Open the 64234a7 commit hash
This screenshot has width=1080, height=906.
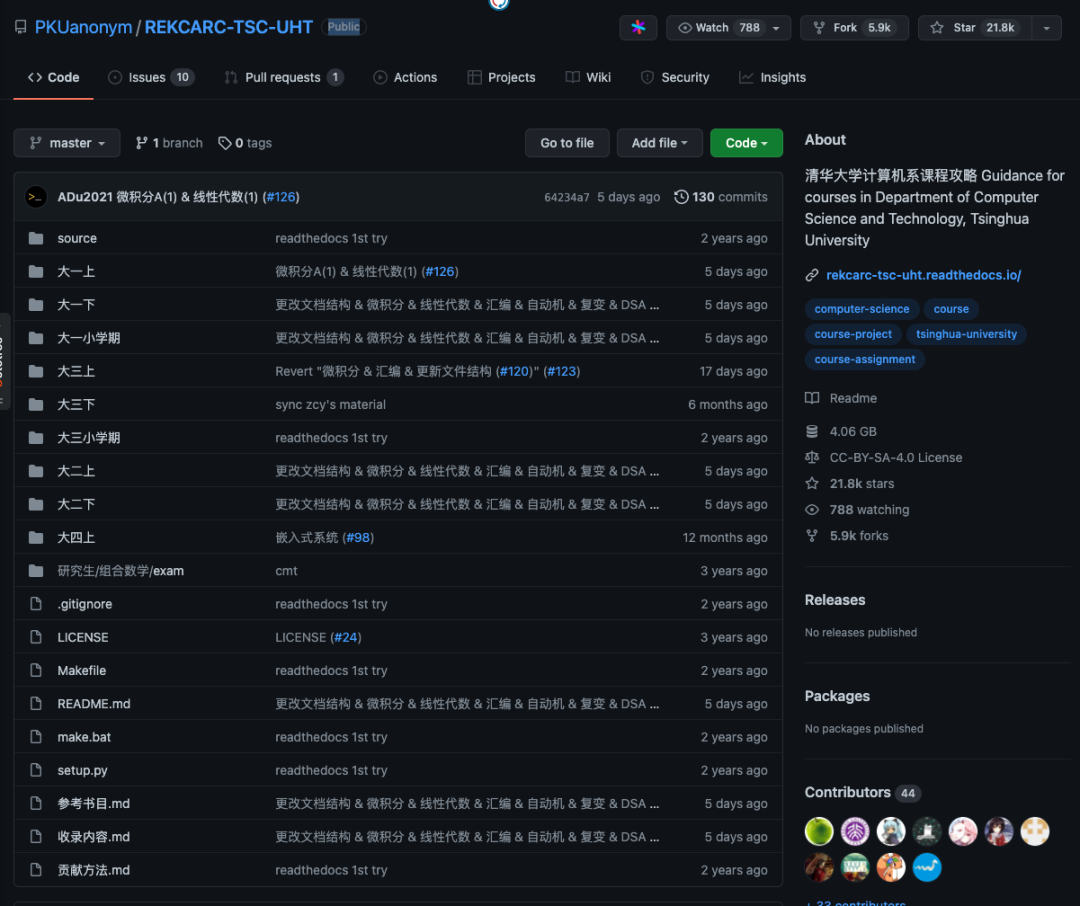click(x=566, y=197)
